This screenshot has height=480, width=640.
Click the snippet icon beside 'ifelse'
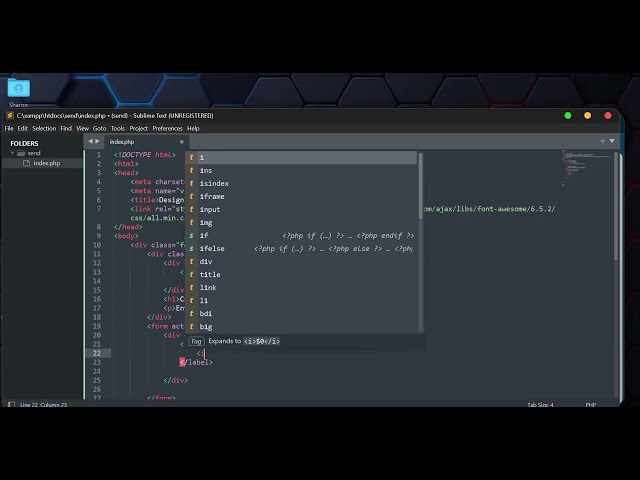click(x=191, y=249)
